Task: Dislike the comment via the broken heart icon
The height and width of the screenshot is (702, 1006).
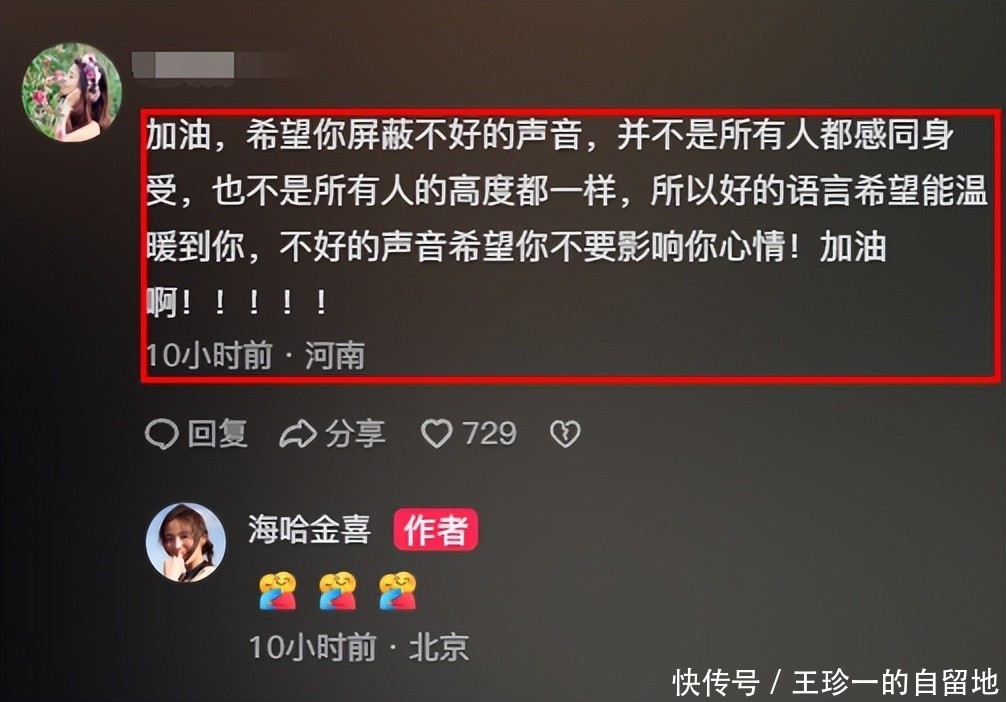Action: tap(565, 434)
